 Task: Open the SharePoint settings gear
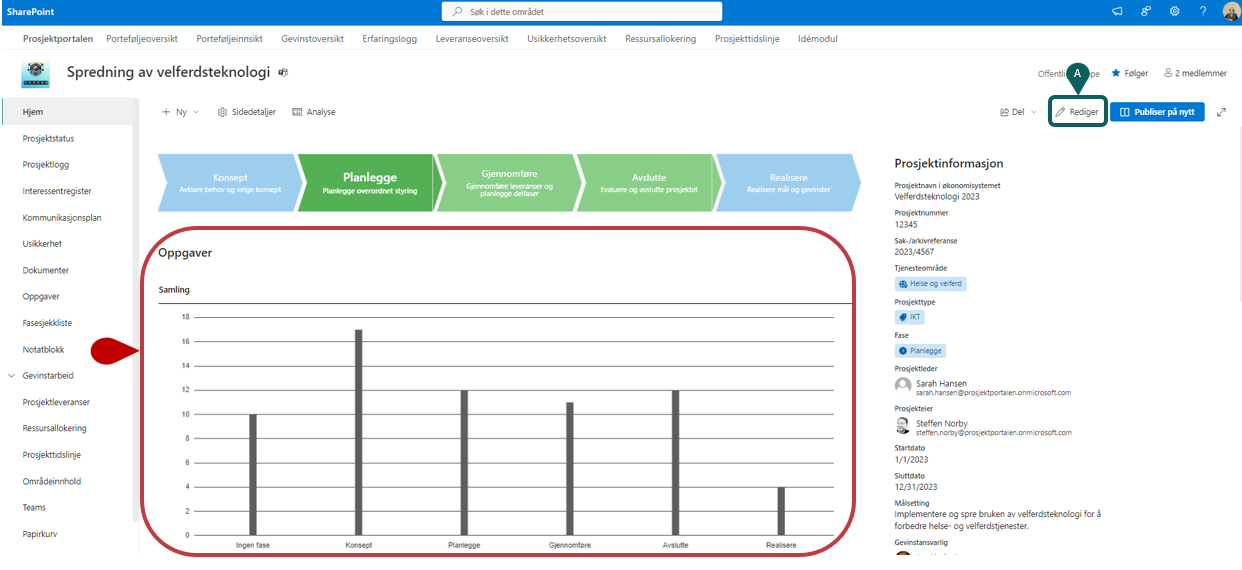click(1174, 12)
